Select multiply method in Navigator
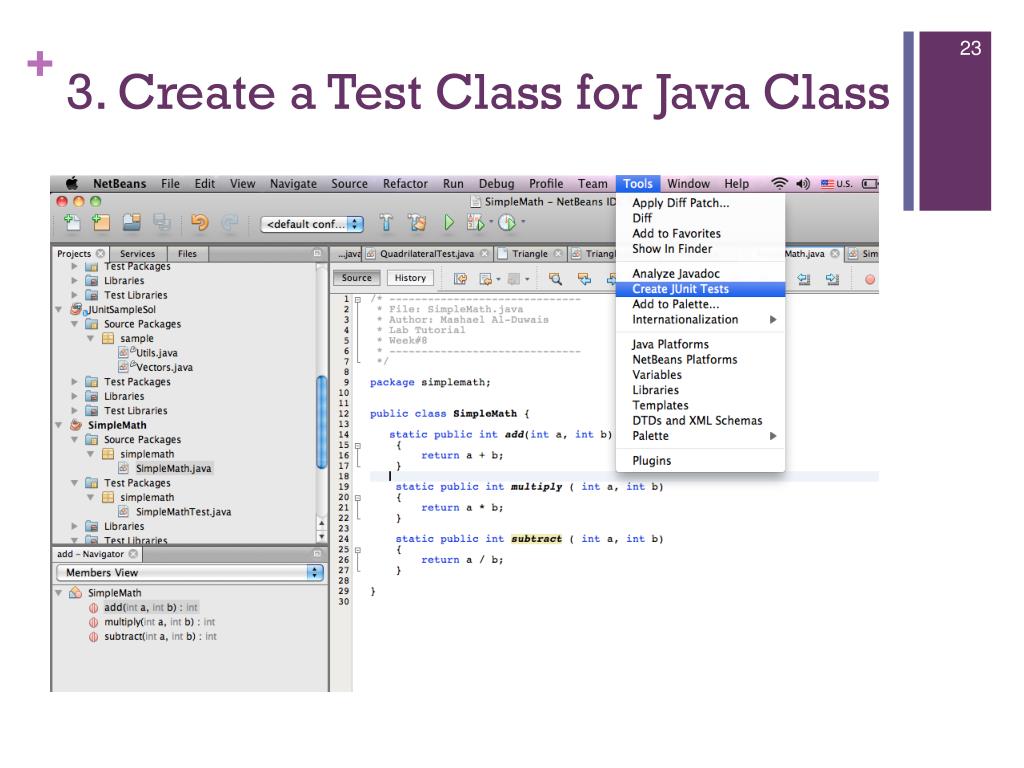This screenshot has width=1024, height=768. 159,622
